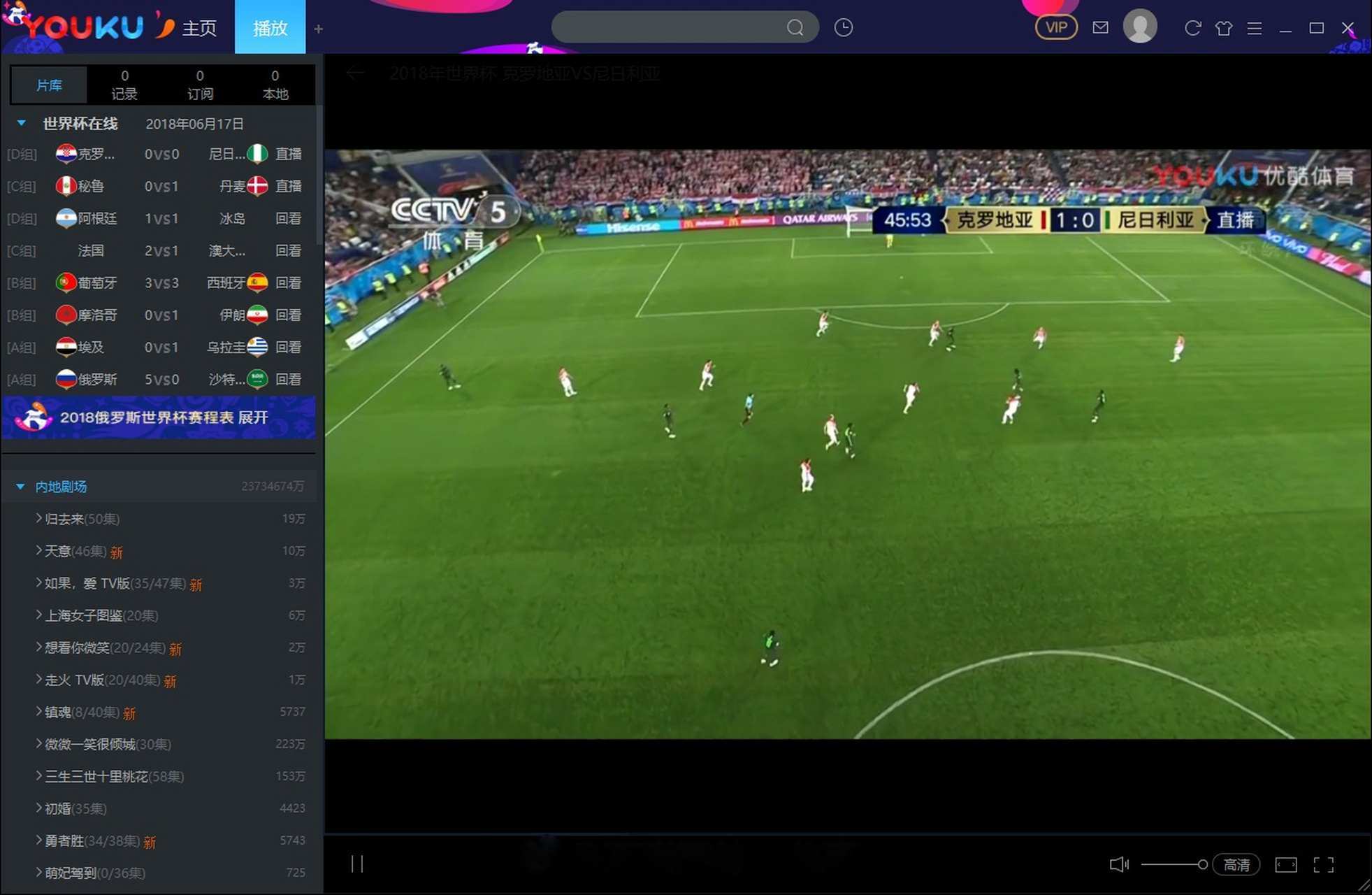Click the Spain flag icon

[x=258, y=282]
